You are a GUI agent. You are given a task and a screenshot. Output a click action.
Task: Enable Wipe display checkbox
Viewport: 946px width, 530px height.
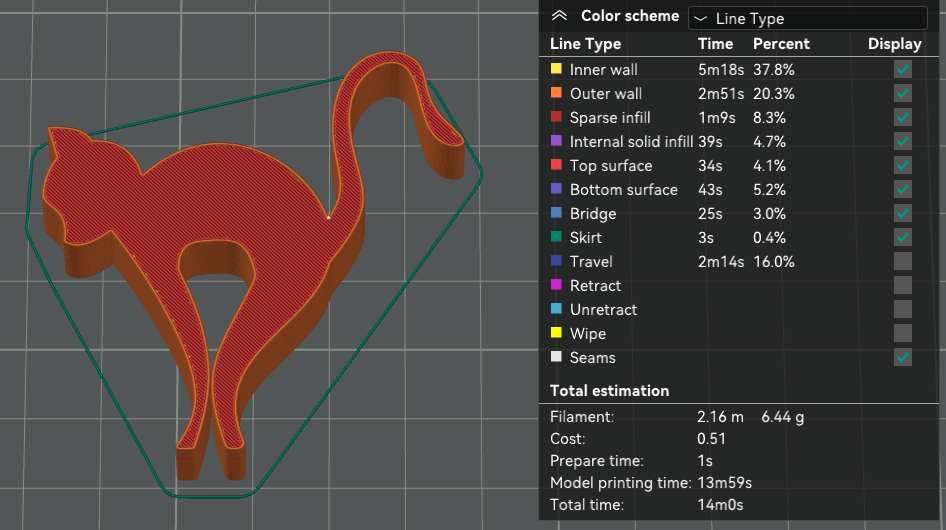pyautogui.click(x=903, y=333)
